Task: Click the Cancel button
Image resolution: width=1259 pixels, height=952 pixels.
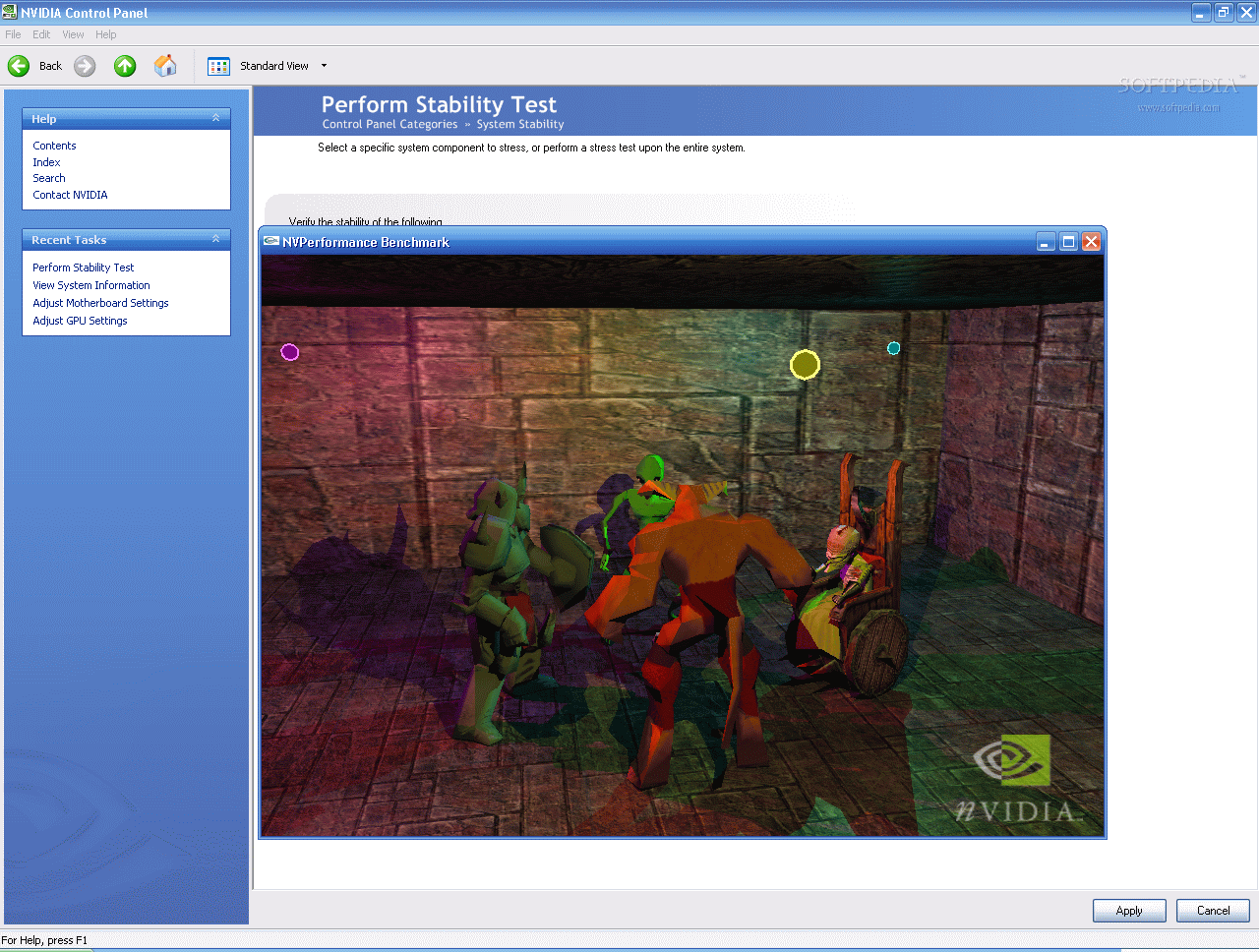Action: tap(1213, 911)
